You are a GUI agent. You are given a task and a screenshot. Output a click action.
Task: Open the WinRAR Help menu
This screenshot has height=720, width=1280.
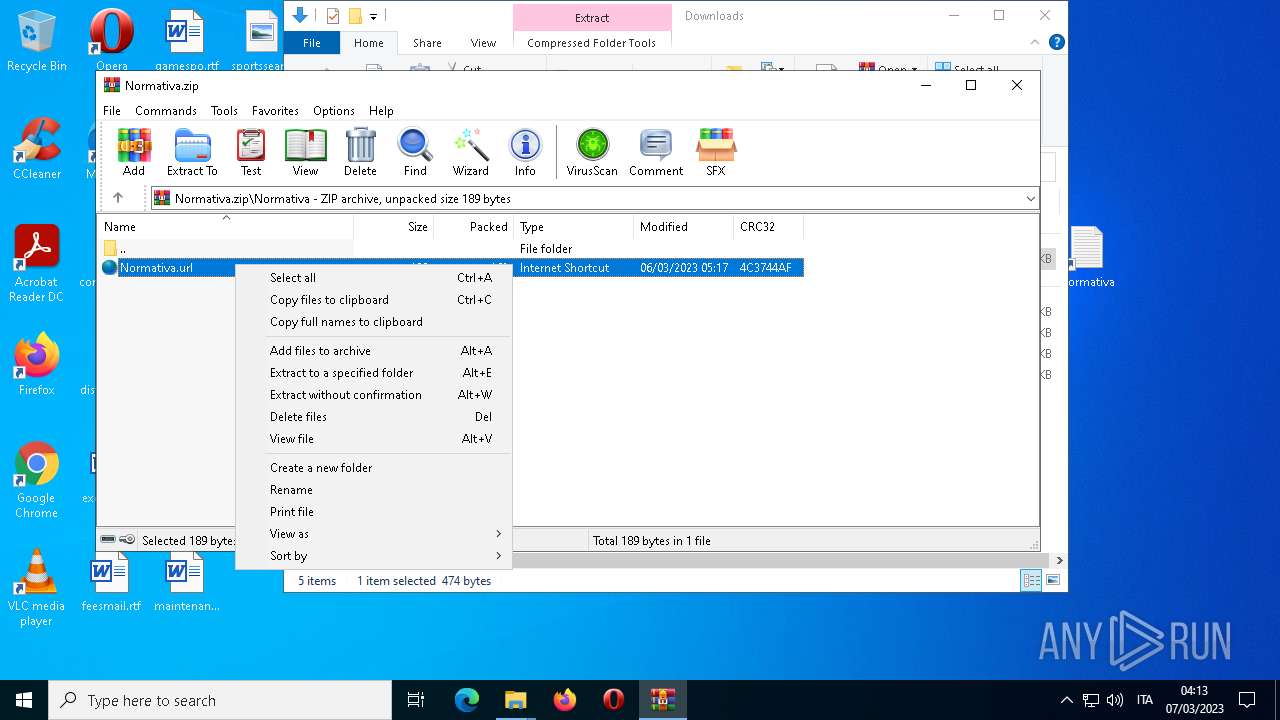[x=381, y=111]
